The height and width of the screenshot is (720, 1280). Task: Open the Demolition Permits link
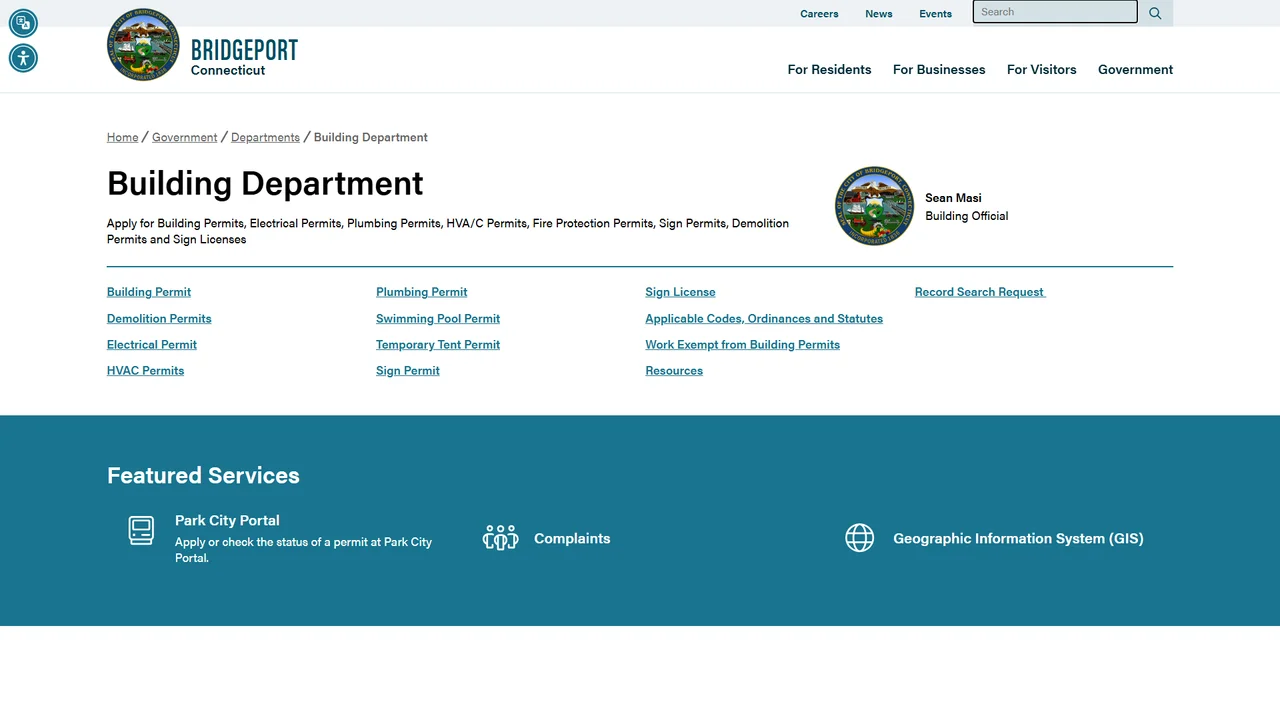coord(159,318)
